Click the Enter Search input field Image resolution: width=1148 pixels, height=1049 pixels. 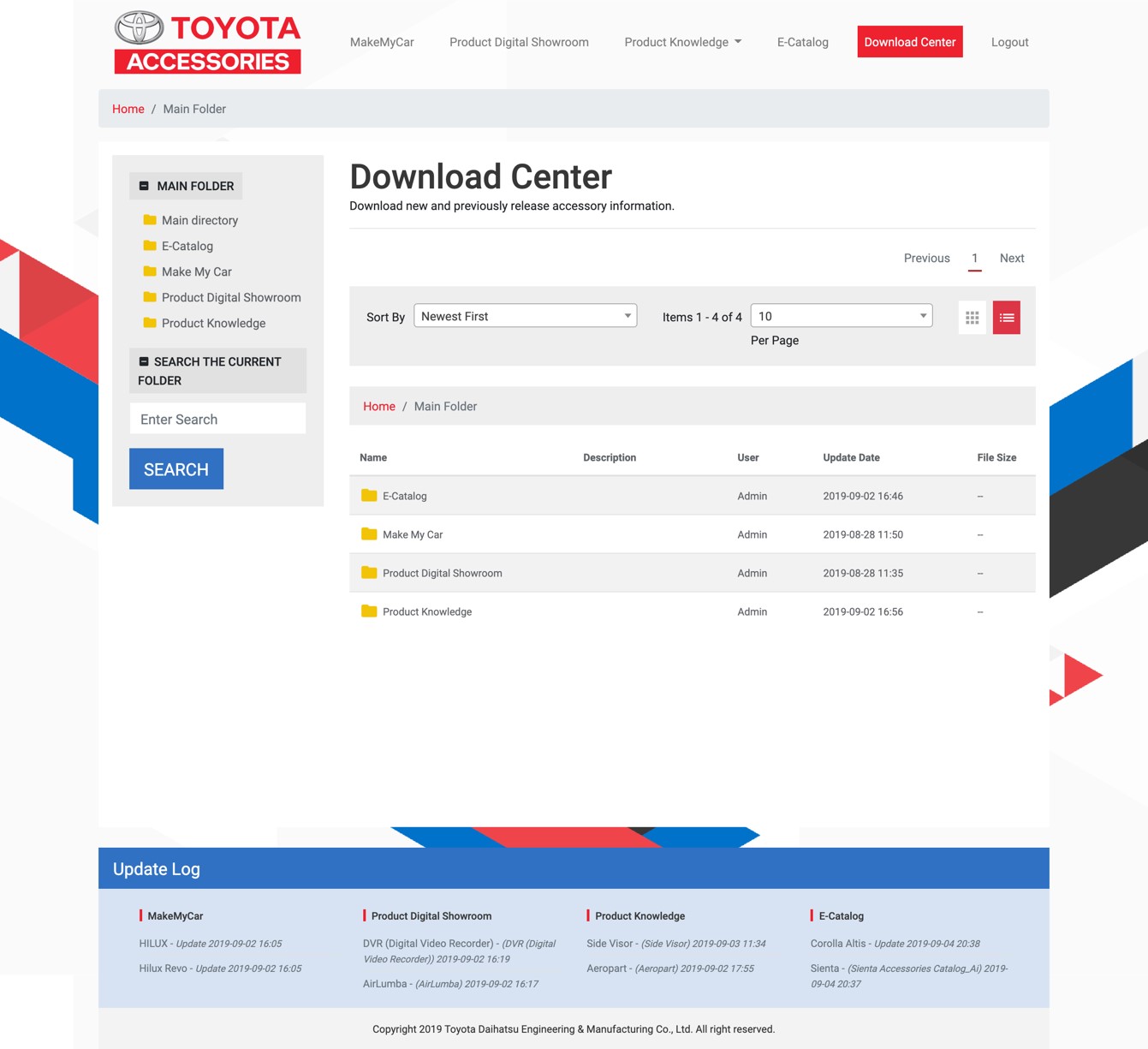(x=217, y=419)
